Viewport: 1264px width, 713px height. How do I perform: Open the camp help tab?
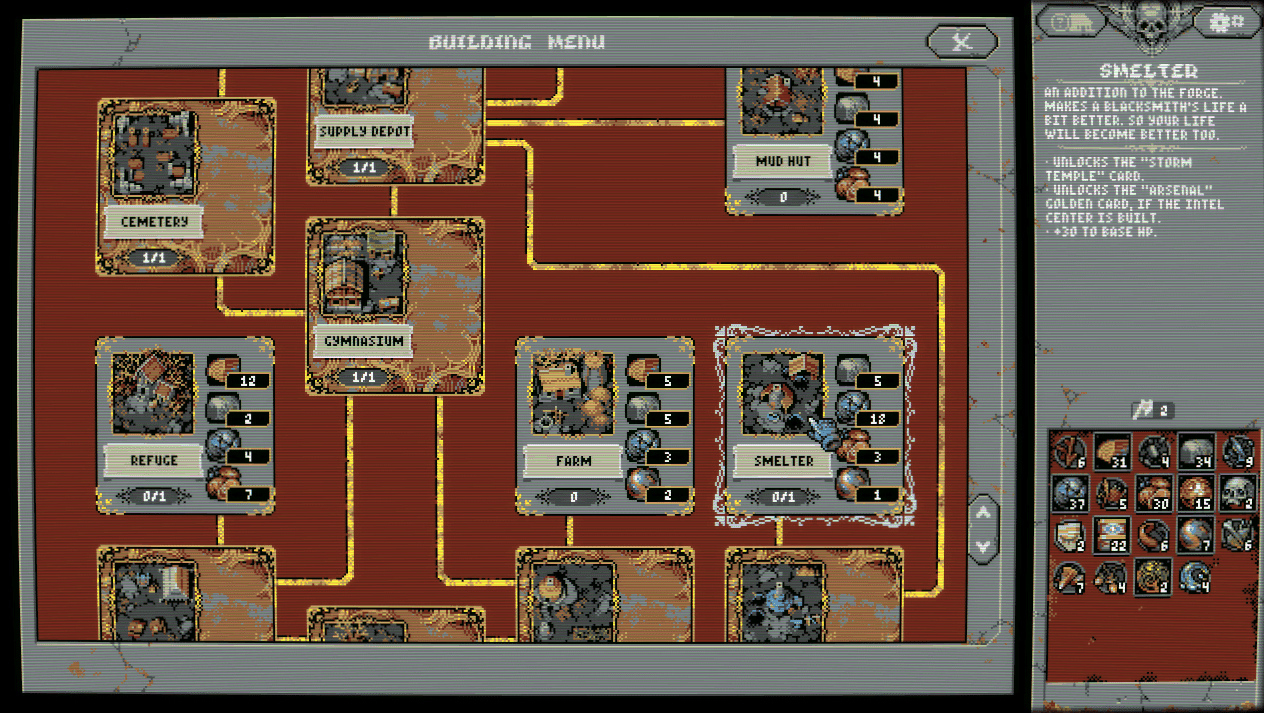1074,22
